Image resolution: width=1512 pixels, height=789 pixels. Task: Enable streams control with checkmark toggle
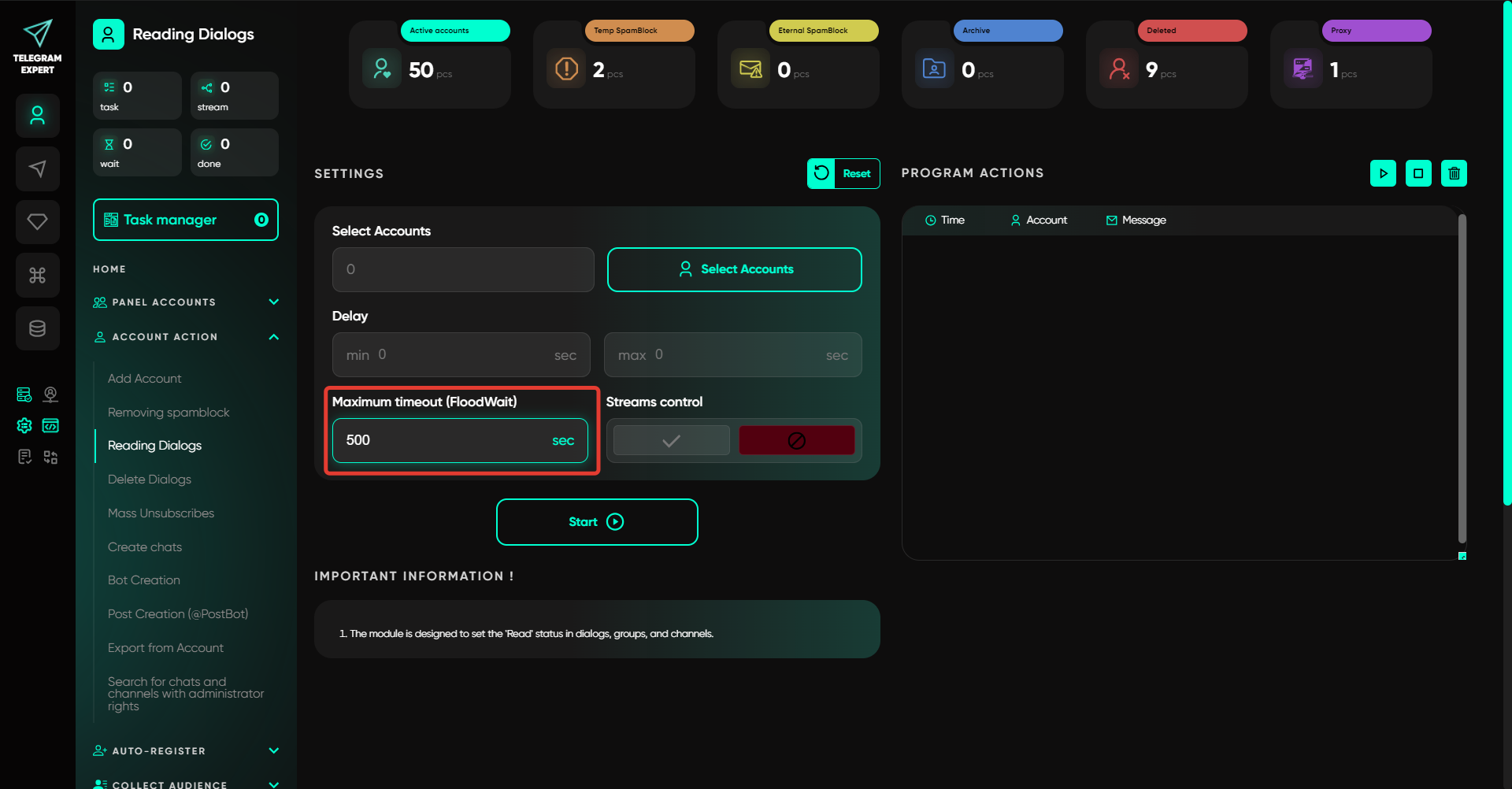pos(671,441)
